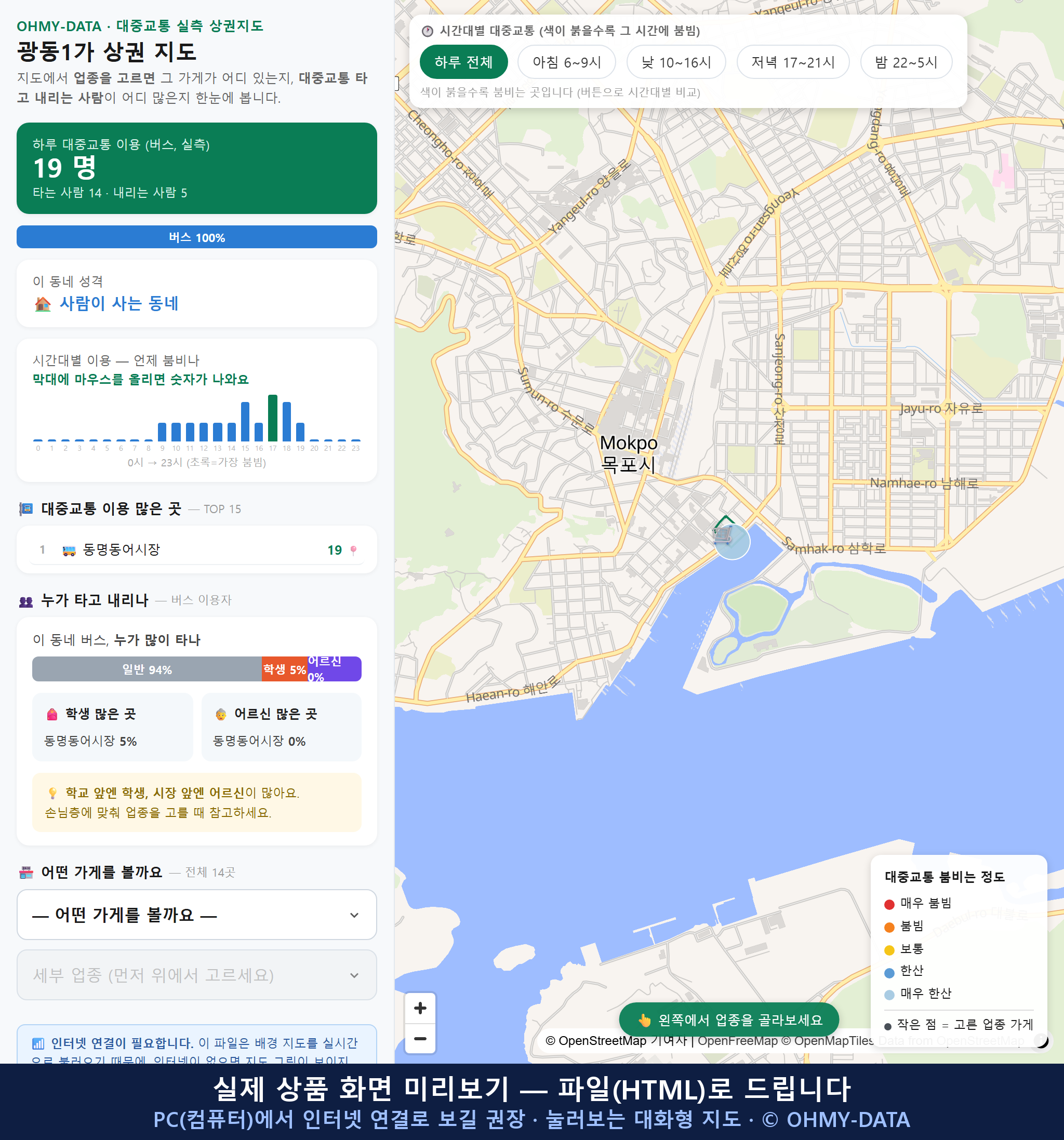Select 저녁 17~21시 time filter
The width and height of the screenshot is (1064, 1140).
click(x=792, y=62)
